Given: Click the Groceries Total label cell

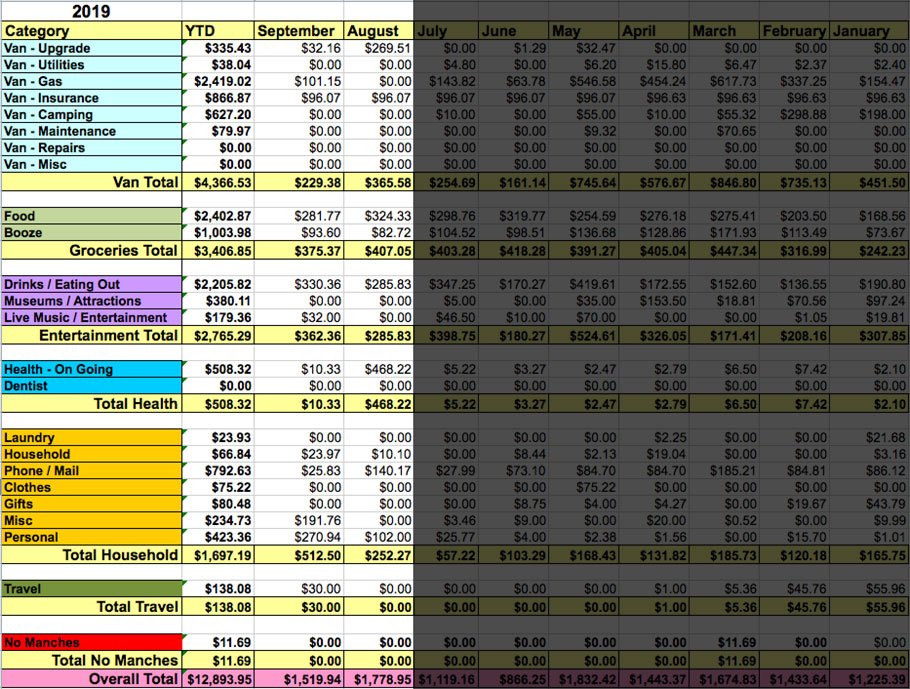Looking at the screenshot, I should point(90,250).
